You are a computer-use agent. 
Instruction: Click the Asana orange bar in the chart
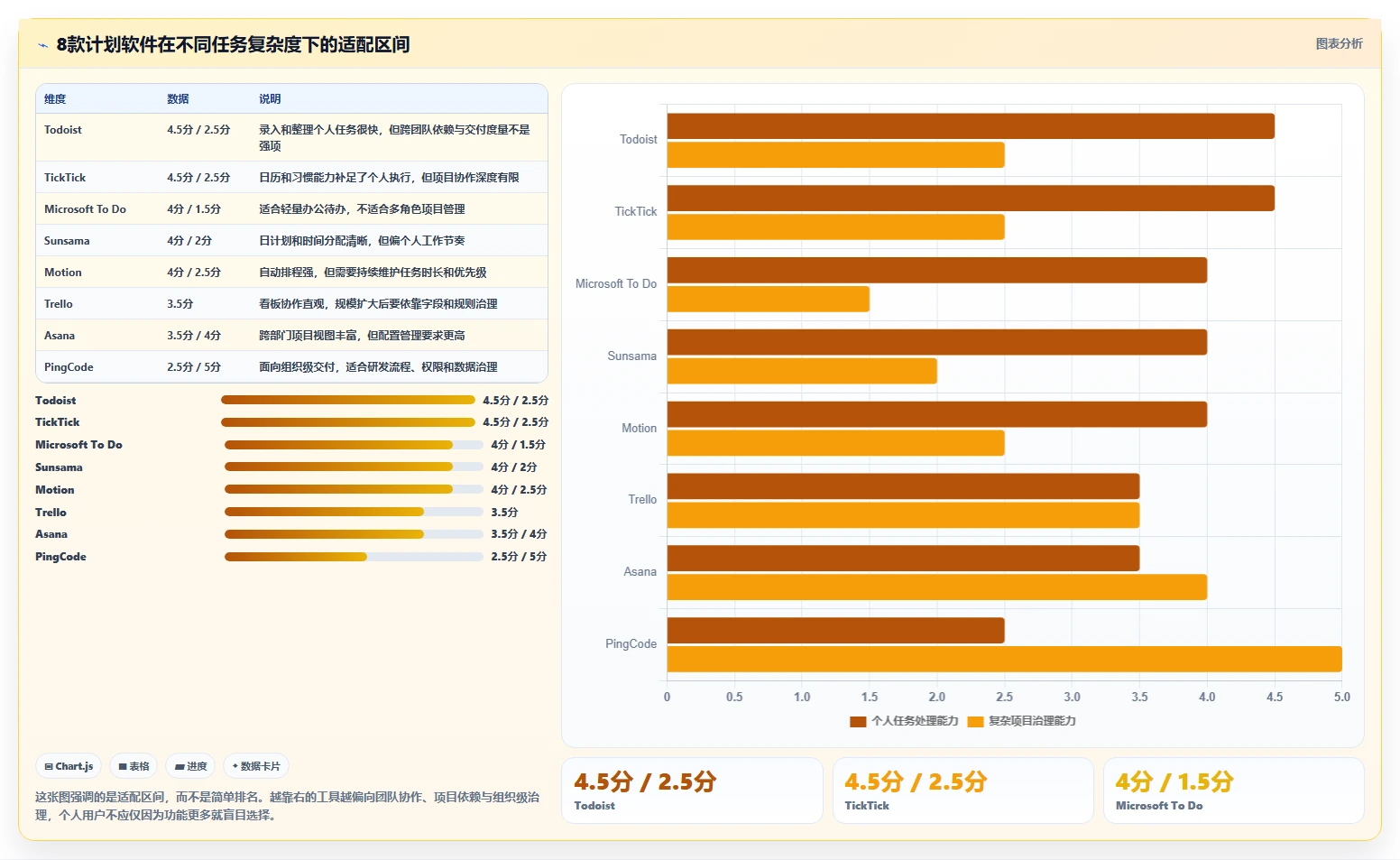(937, 587)
